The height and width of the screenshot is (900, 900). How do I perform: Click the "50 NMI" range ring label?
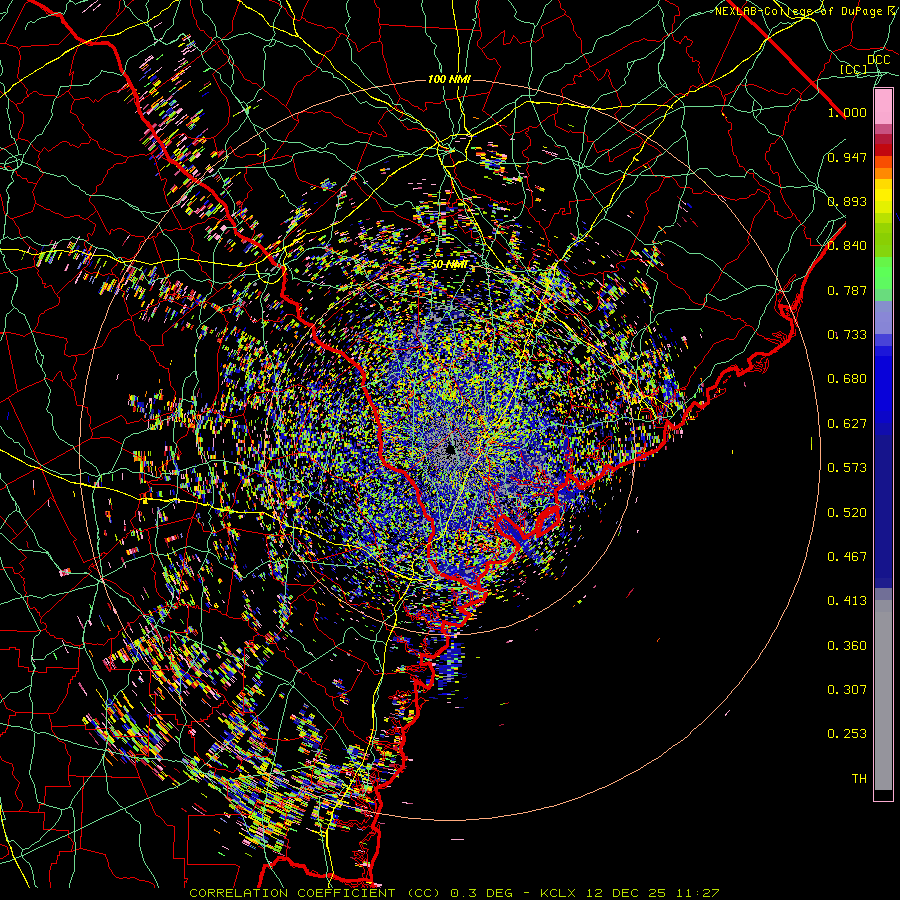coord(449,265)
